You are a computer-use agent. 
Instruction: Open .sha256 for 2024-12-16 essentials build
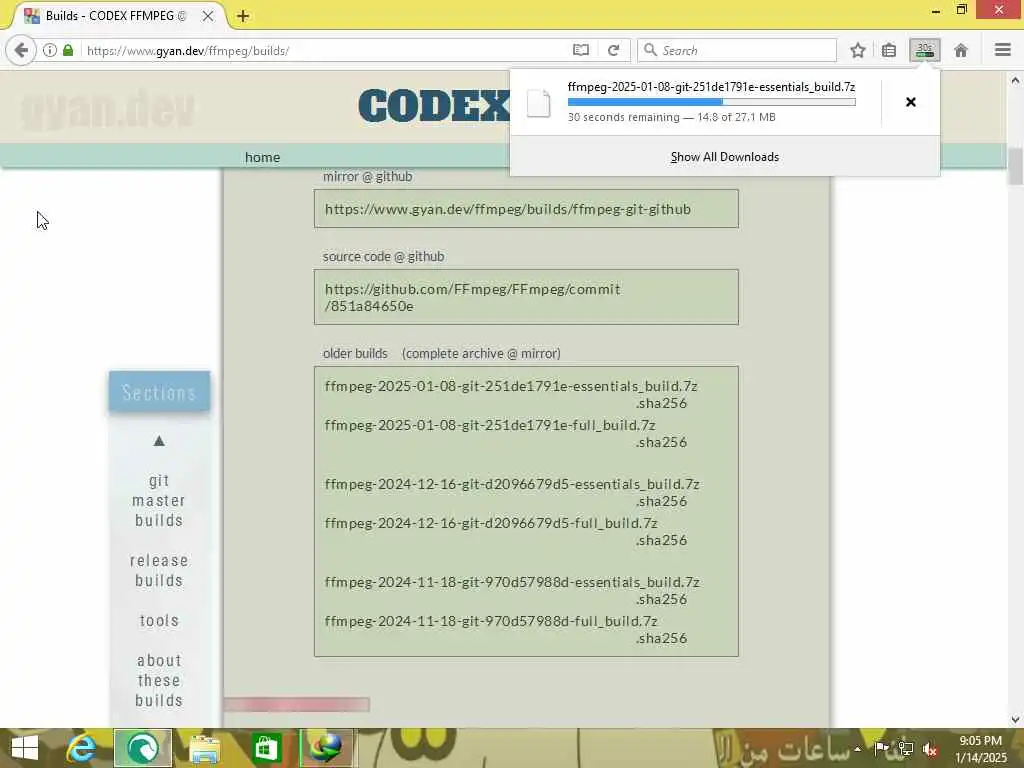point(661,501)
